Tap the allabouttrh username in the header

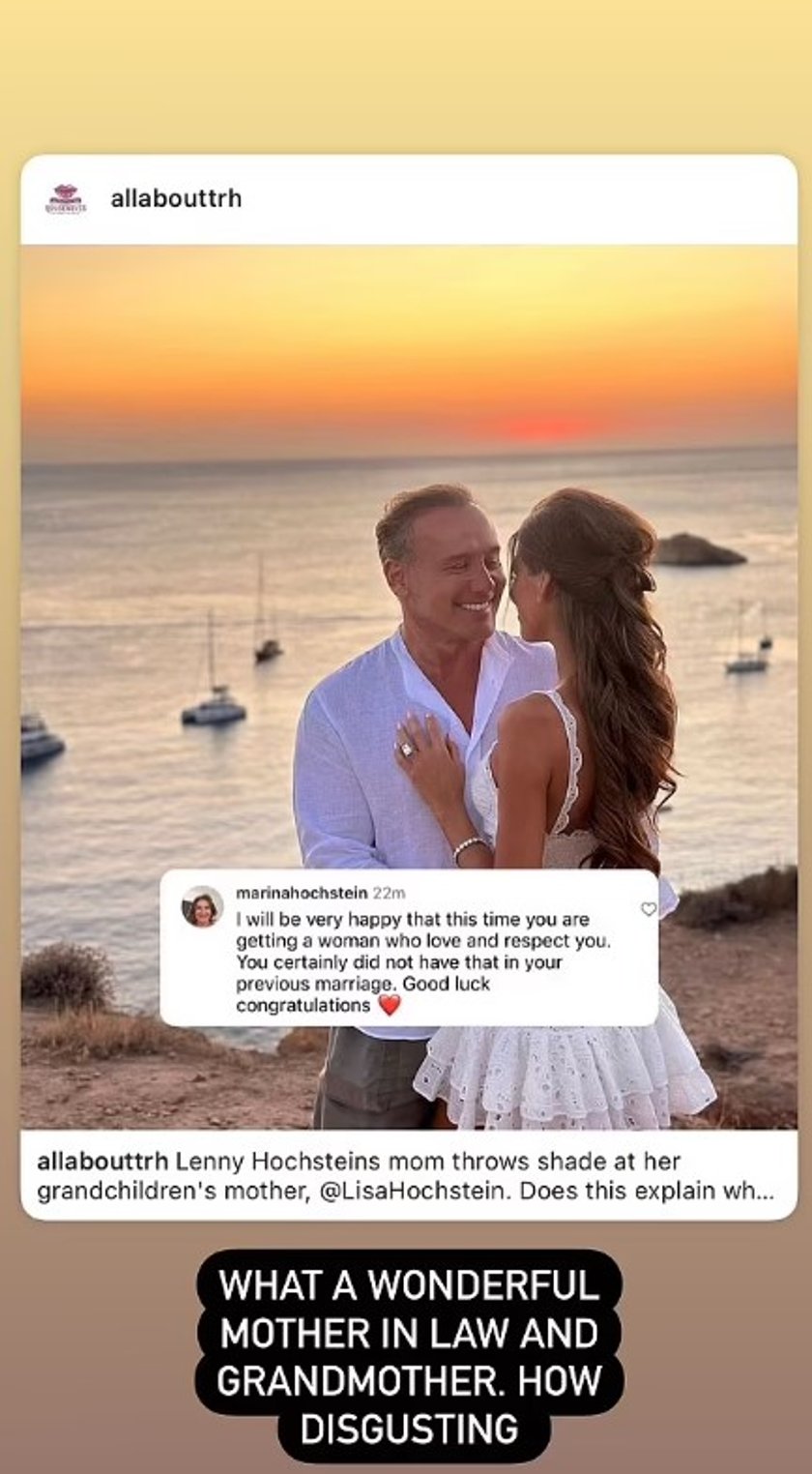coord(176,198)
